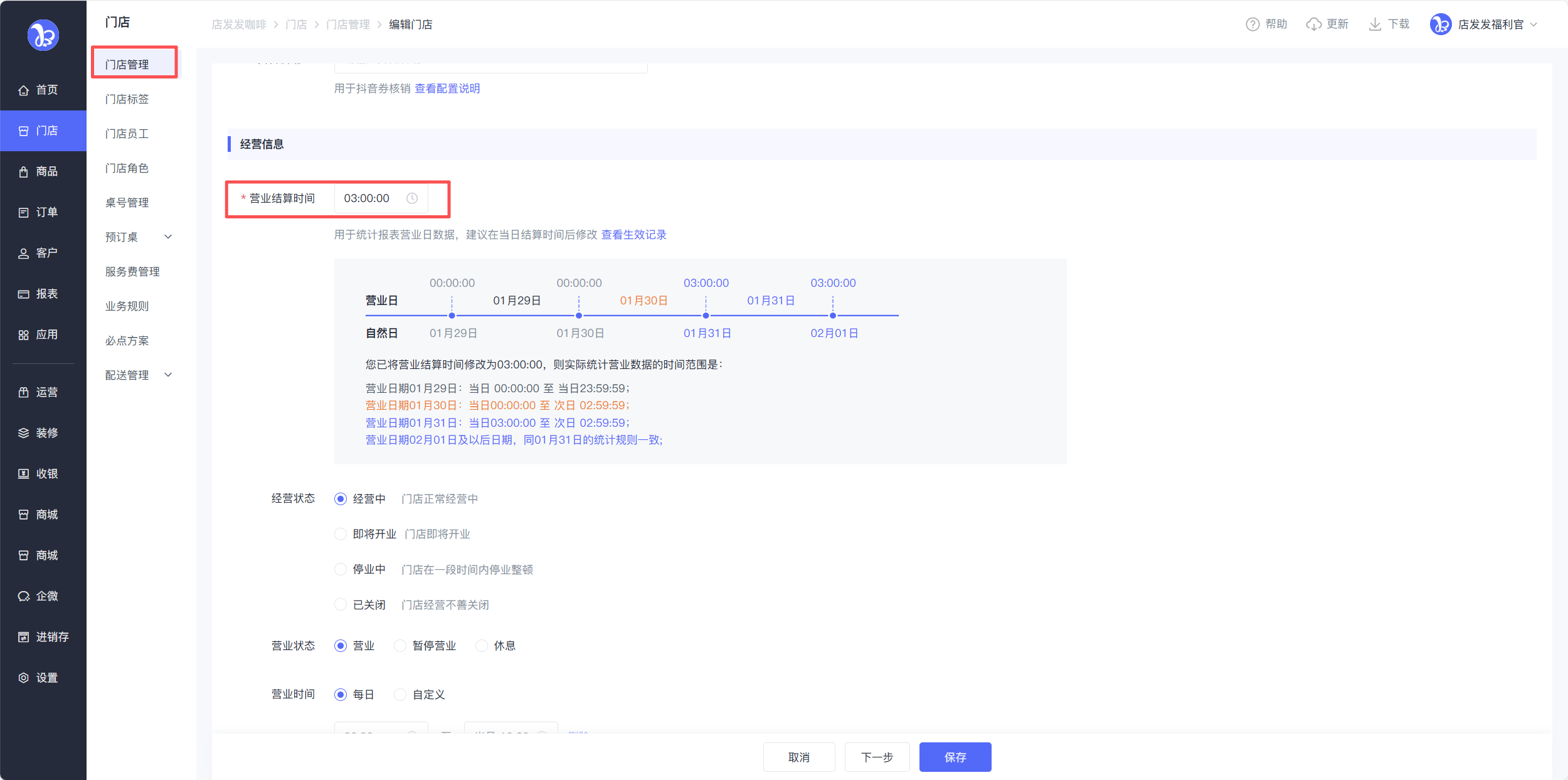Click the blue 保存 button
The height and width of the screenshot is (780, 1568).
click(x=955, y=757)
